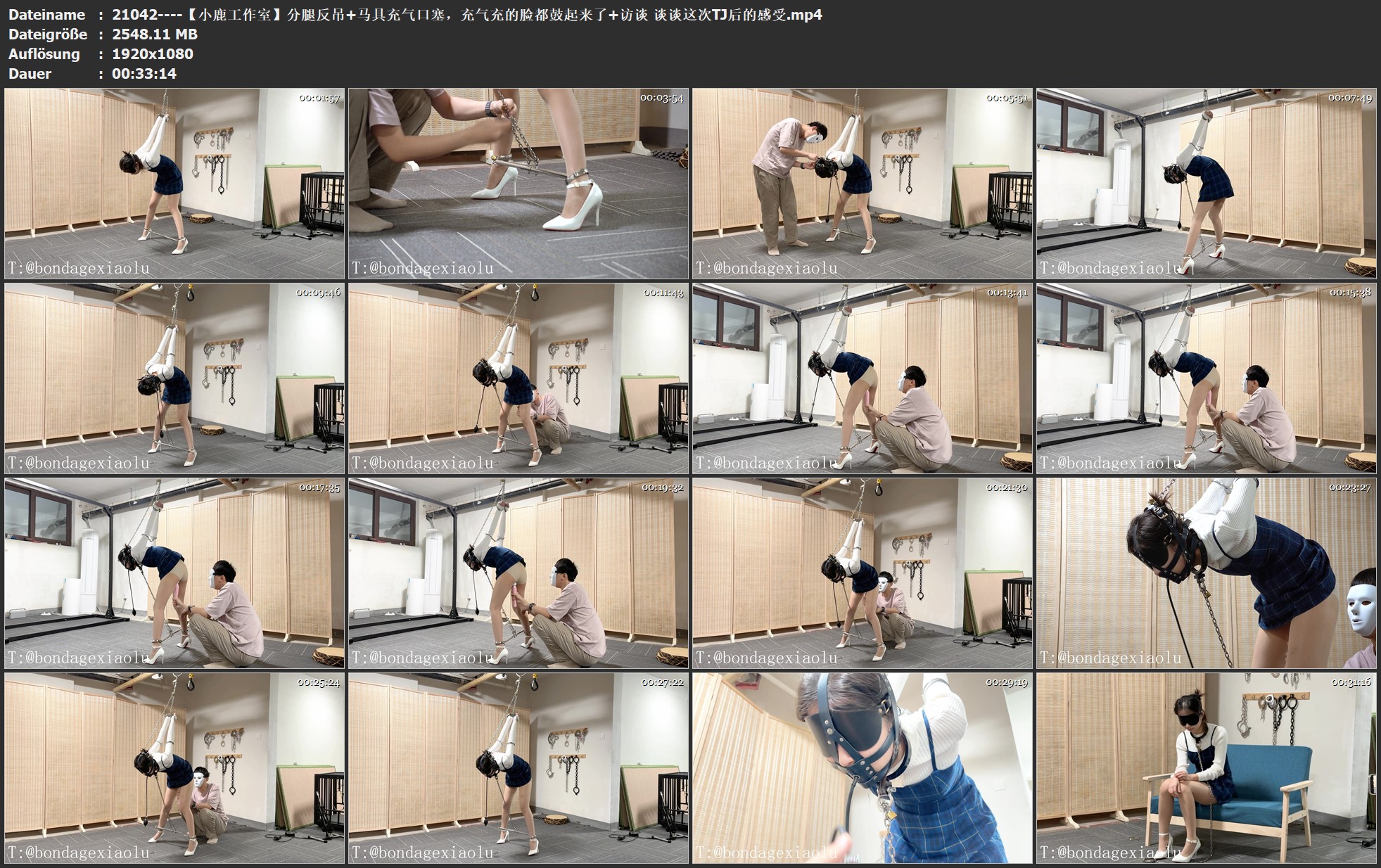Open the frame timestamped 00:27:22

coord(518,768)
